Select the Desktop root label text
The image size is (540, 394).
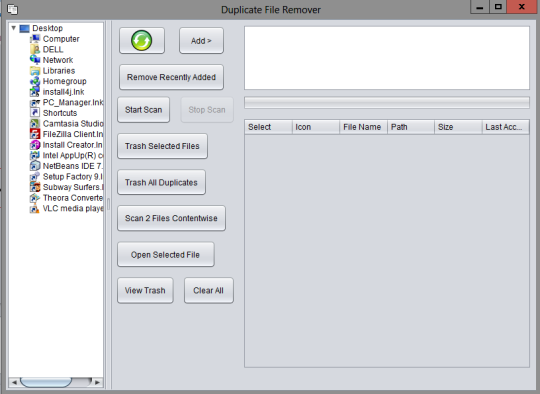click(48, 28)
